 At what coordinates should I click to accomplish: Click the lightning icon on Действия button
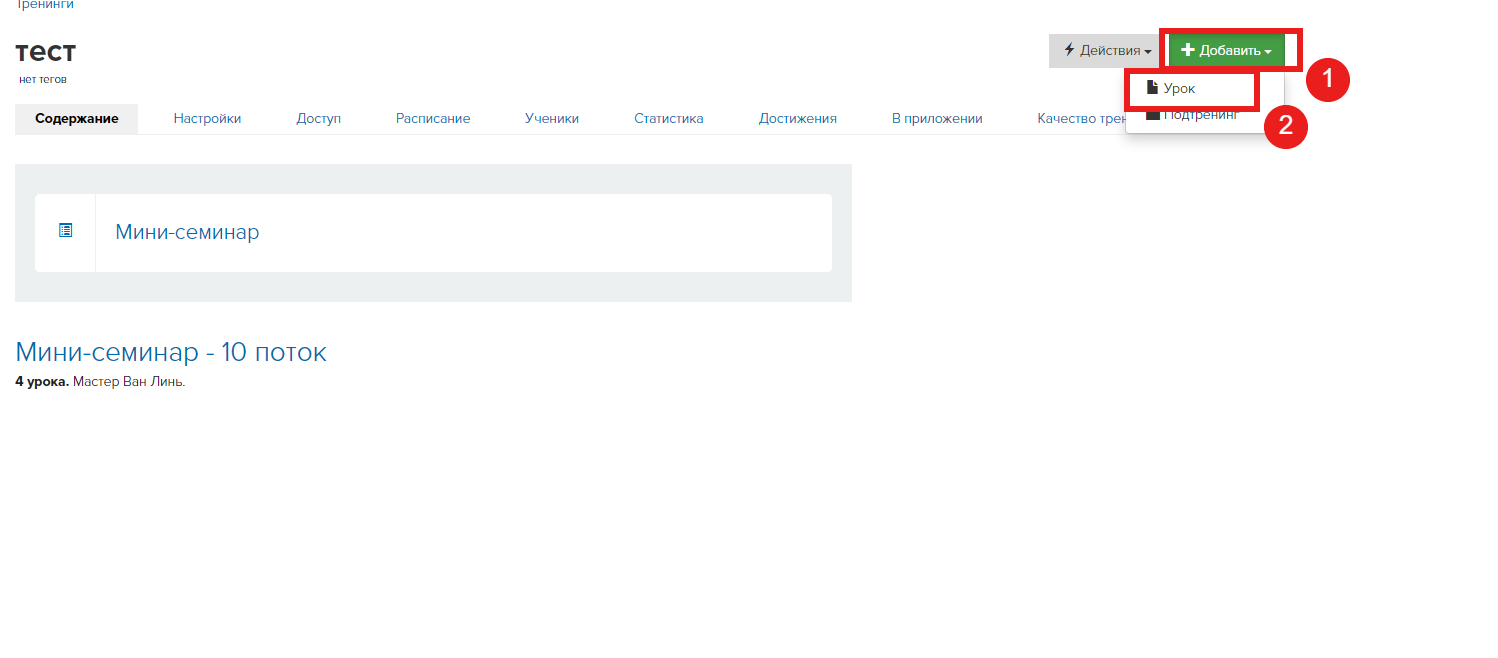pyautogui.click(x=1068, y=50)
